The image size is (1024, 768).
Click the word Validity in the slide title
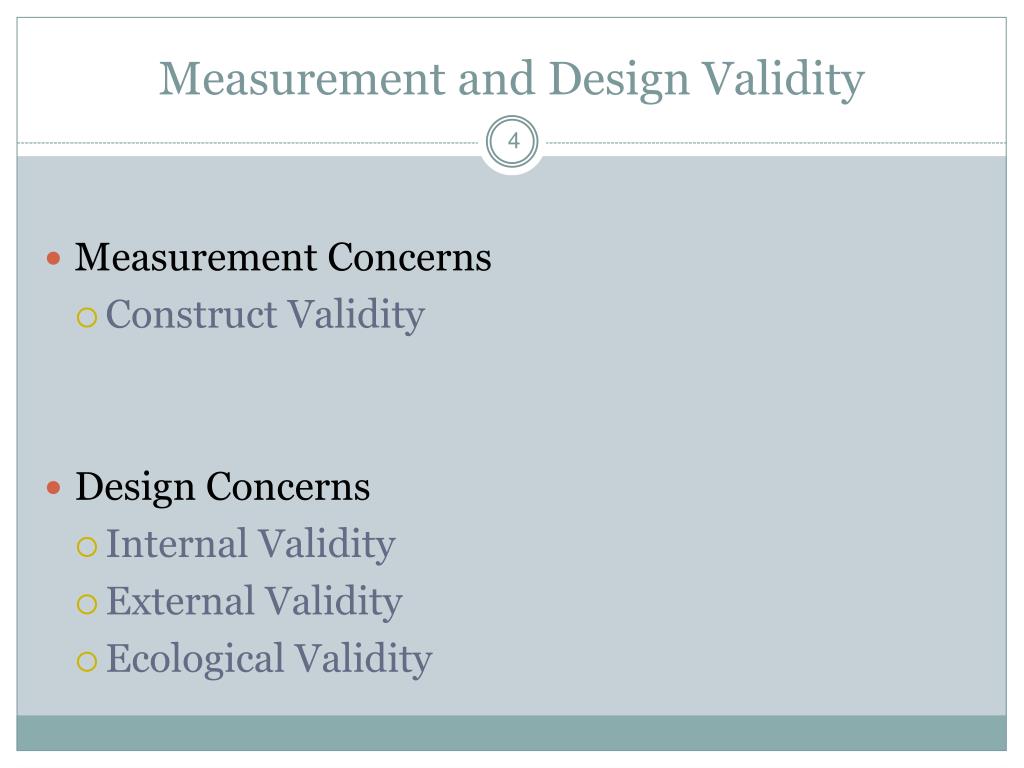click(783, 80)
